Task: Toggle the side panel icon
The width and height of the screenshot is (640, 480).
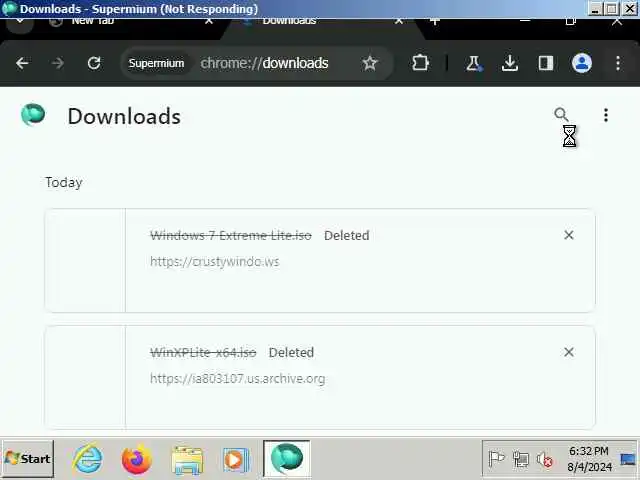Action: click(x=546, y=63)
